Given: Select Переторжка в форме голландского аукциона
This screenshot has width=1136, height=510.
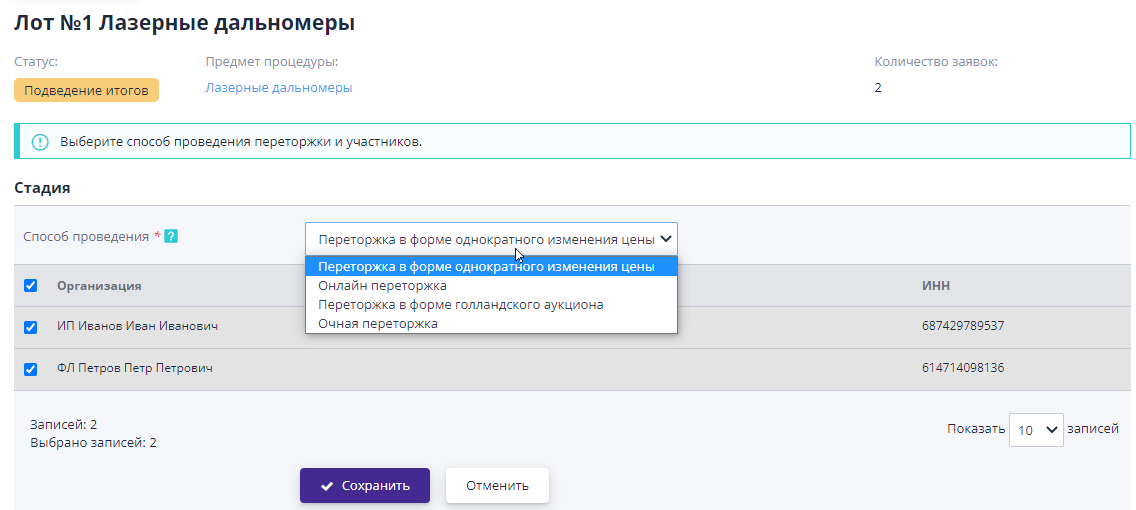Looking at the screenshot, I should pos(460,305).
